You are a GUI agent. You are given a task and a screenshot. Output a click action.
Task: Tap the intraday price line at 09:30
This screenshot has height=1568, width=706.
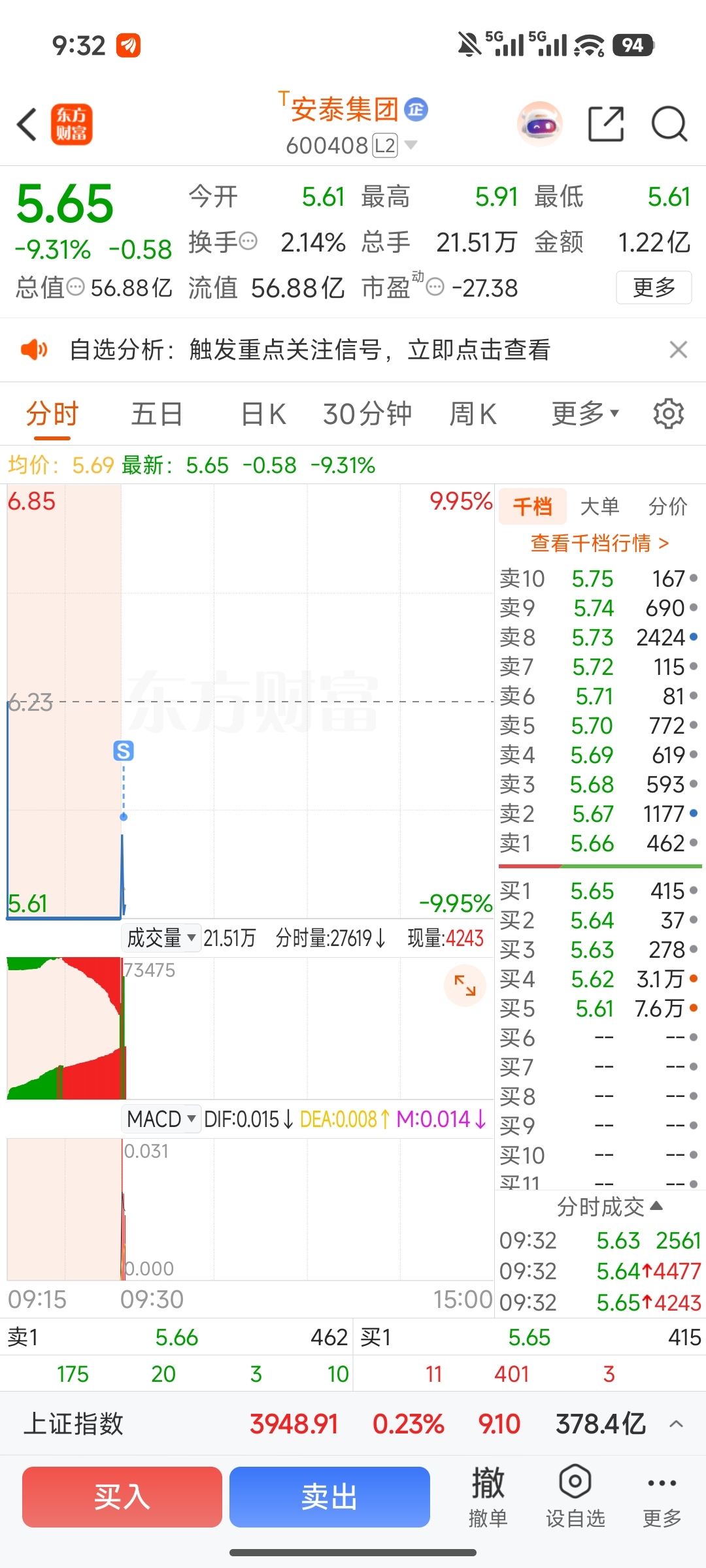[x=122, y=875]
